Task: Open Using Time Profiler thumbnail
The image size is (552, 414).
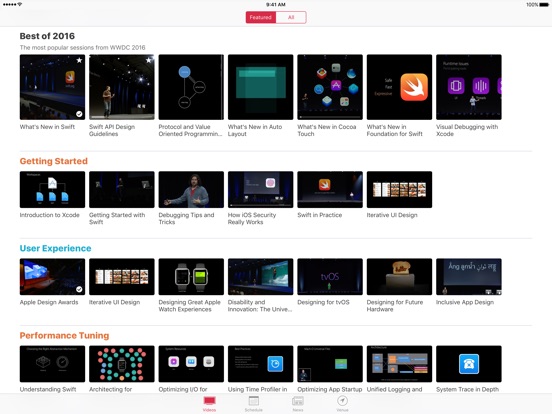Action: click(261, 364)
